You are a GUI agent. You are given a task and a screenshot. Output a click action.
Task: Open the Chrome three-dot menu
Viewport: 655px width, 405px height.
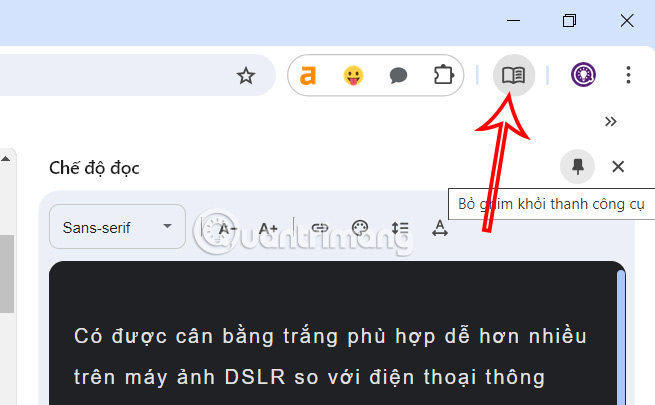tap(628, 75)
